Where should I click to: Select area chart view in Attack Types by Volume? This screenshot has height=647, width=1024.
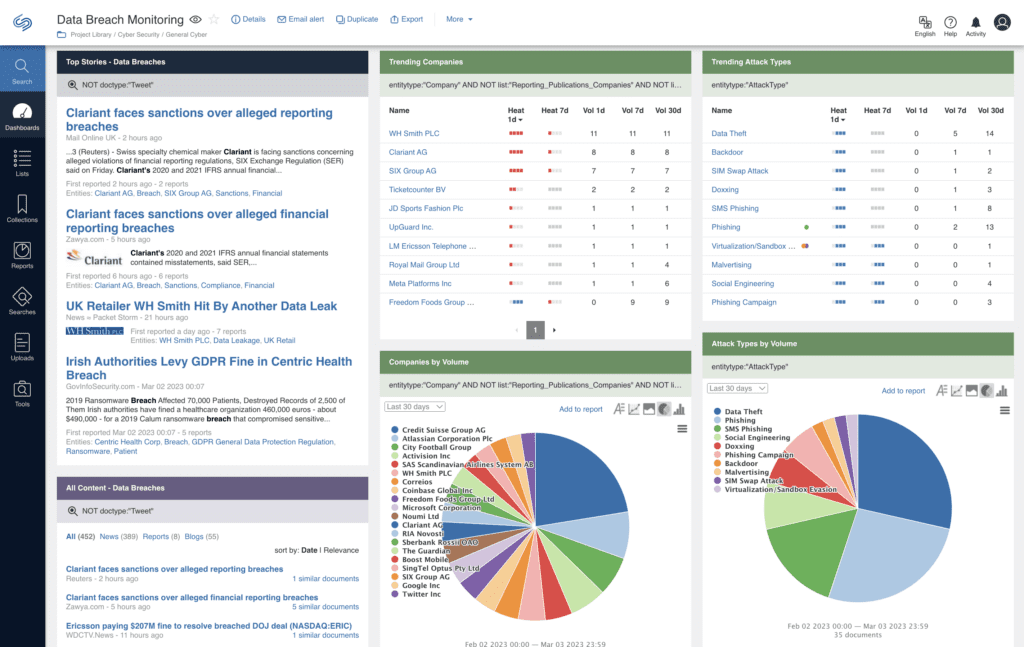(x=971, y=391)
